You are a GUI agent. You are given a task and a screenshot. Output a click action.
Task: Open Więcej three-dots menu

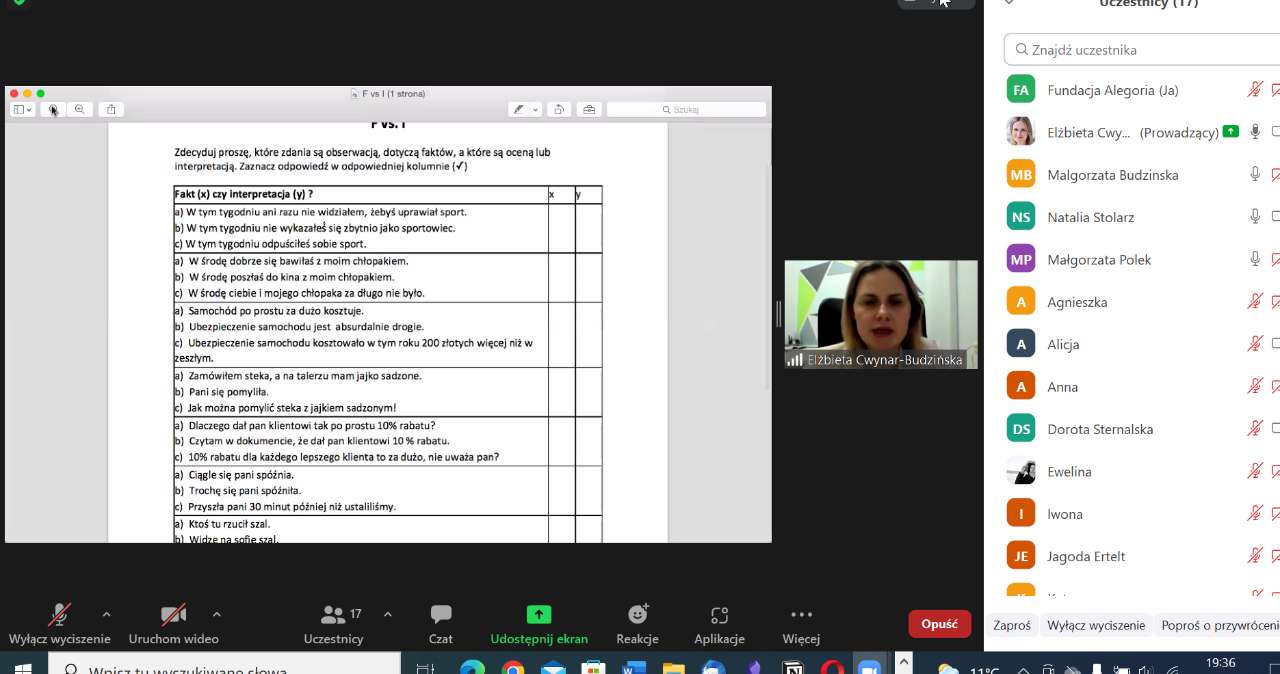point(801,614)
